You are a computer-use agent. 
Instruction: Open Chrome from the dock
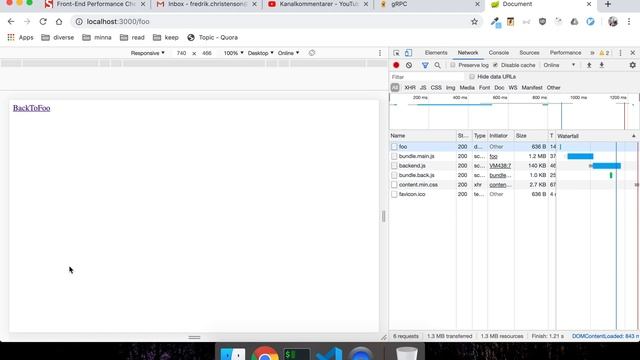[265, 353]
